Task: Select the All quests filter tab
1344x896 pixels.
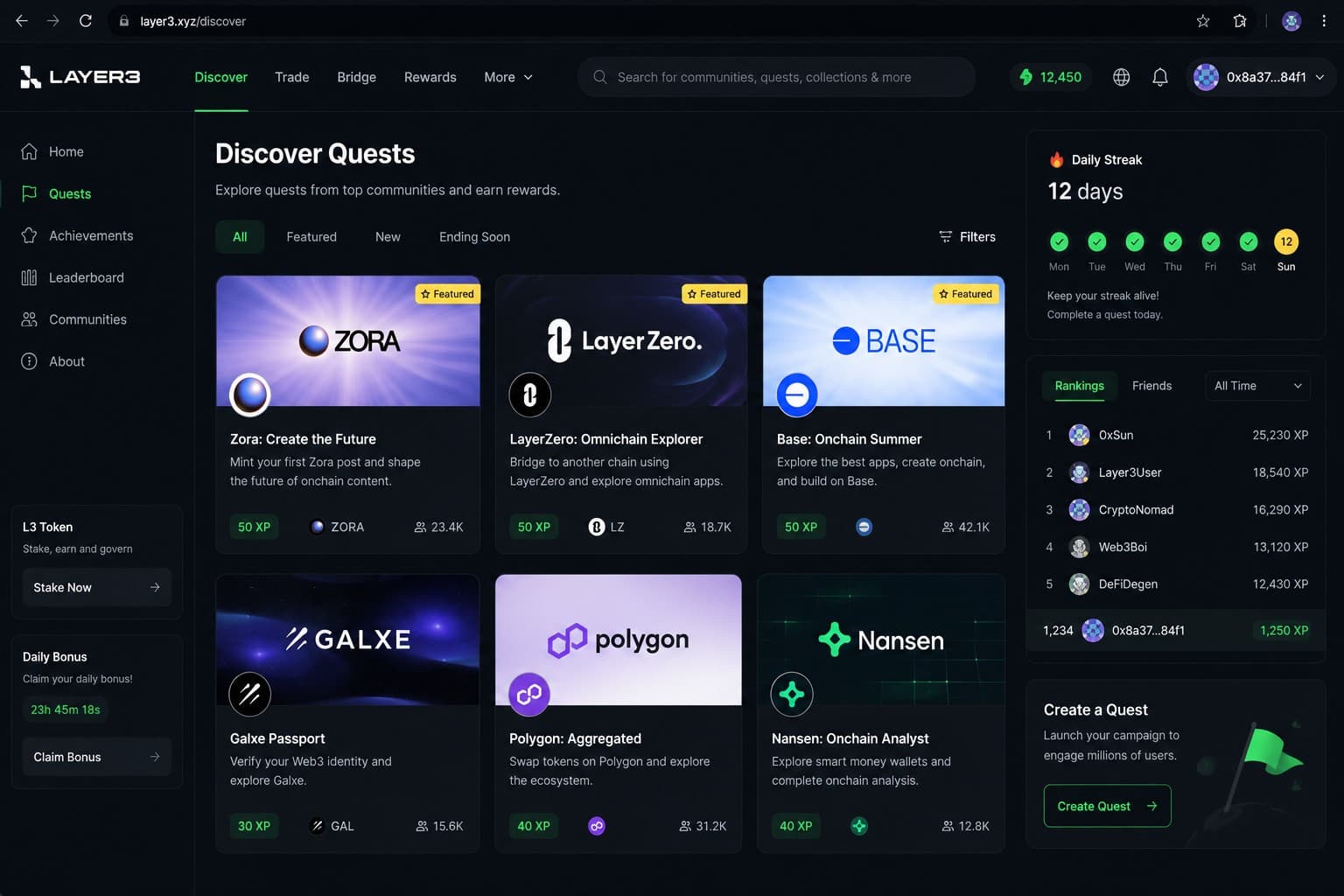Action: point(240,237)
